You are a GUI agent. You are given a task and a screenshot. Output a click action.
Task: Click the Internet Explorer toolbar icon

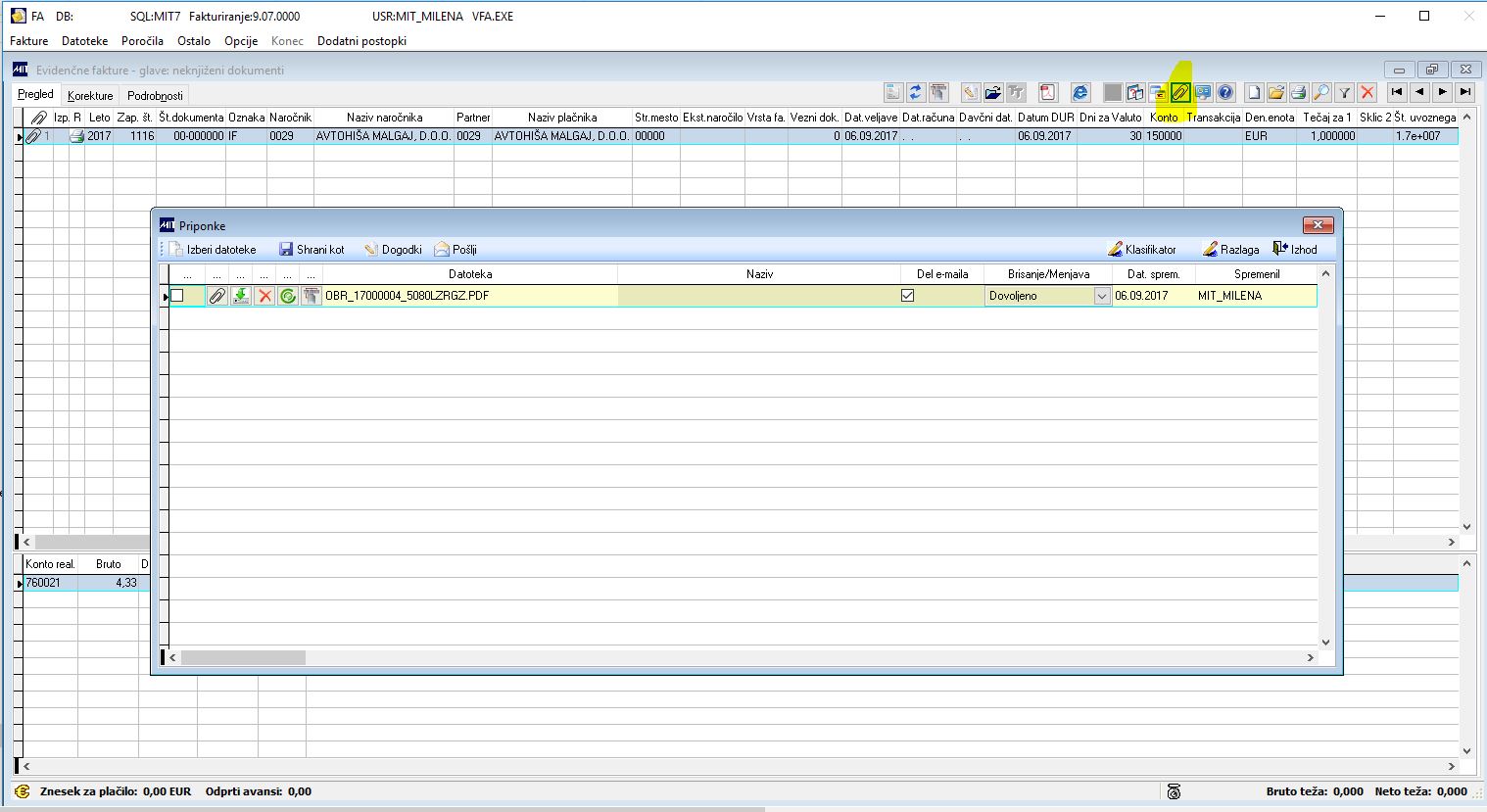click(x=1080, y=93)
